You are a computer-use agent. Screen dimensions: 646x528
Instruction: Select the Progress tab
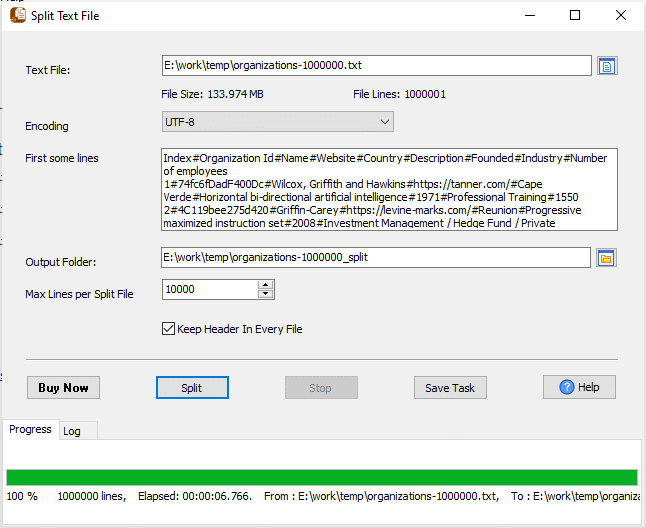pos(30,429)
